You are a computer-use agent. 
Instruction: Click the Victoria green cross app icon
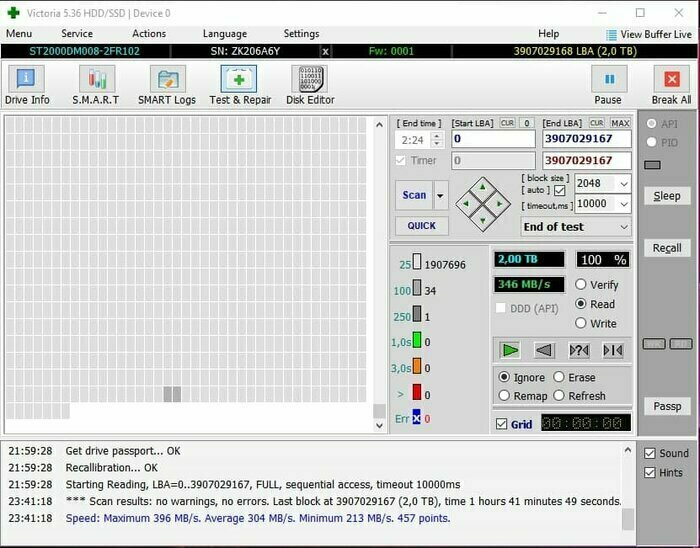click(x=13, y=13)
